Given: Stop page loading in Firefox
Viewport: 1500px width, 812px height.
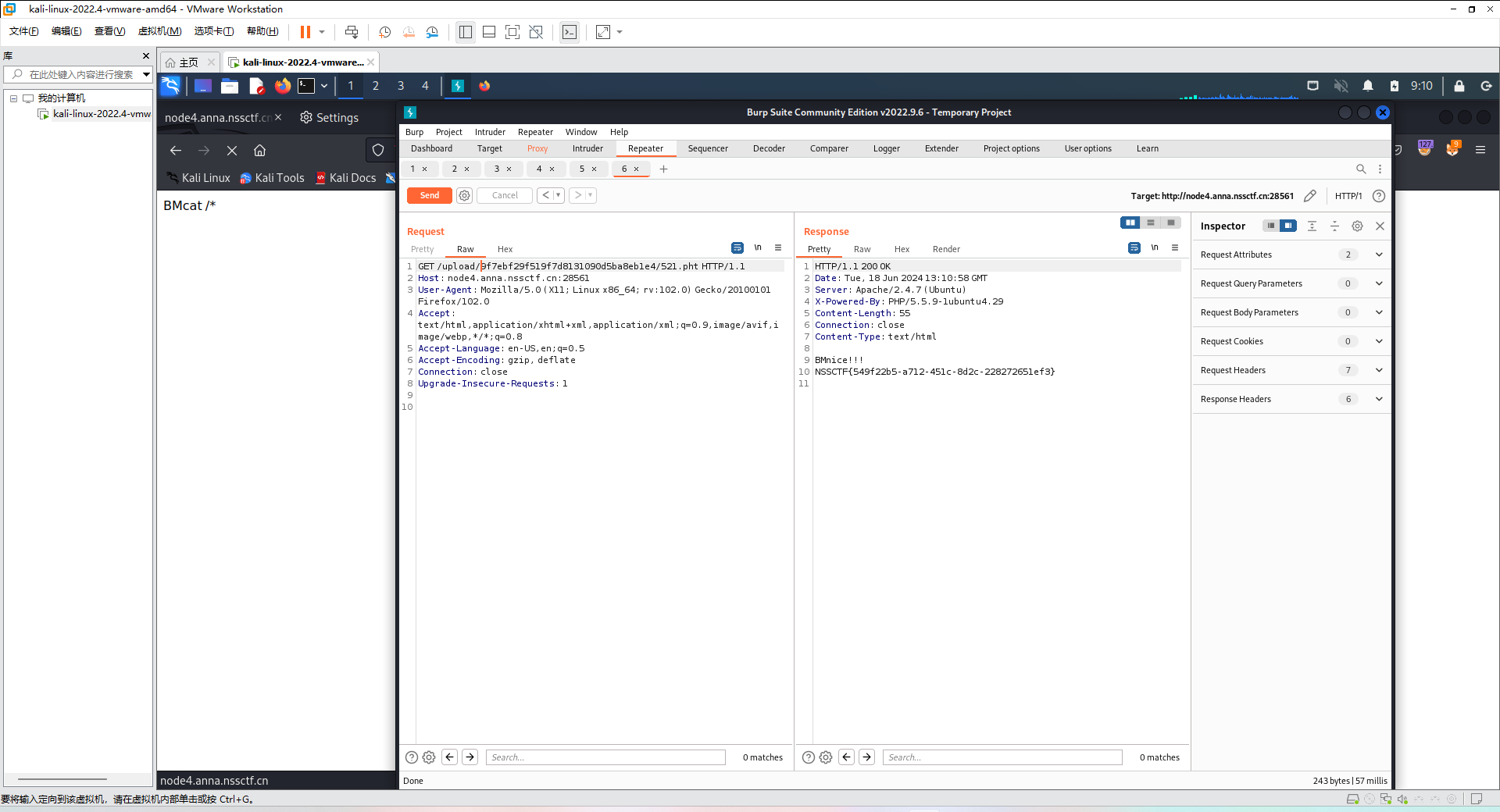Looking at the screenshot, I should tap(232, 151).
